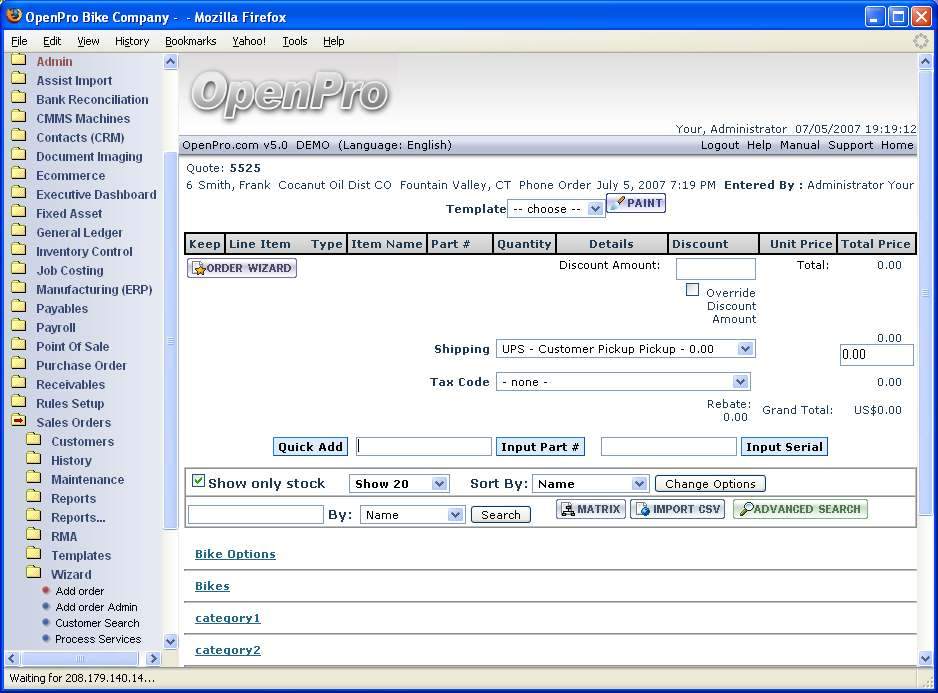
Task: Uncheck the Show only stock checkbox
Action: coord(198,482)
